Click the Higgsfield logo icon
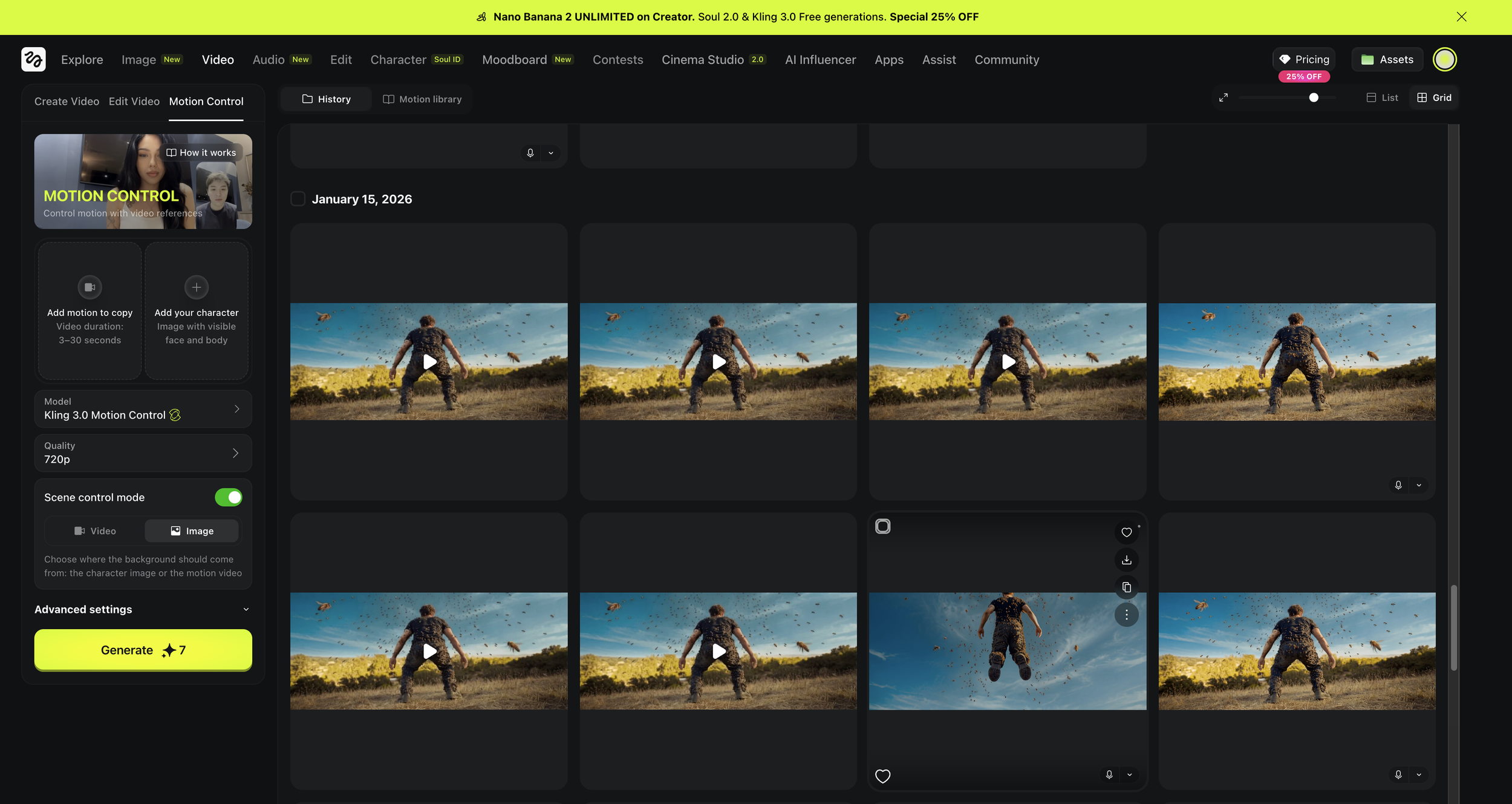 coord(33,59)
